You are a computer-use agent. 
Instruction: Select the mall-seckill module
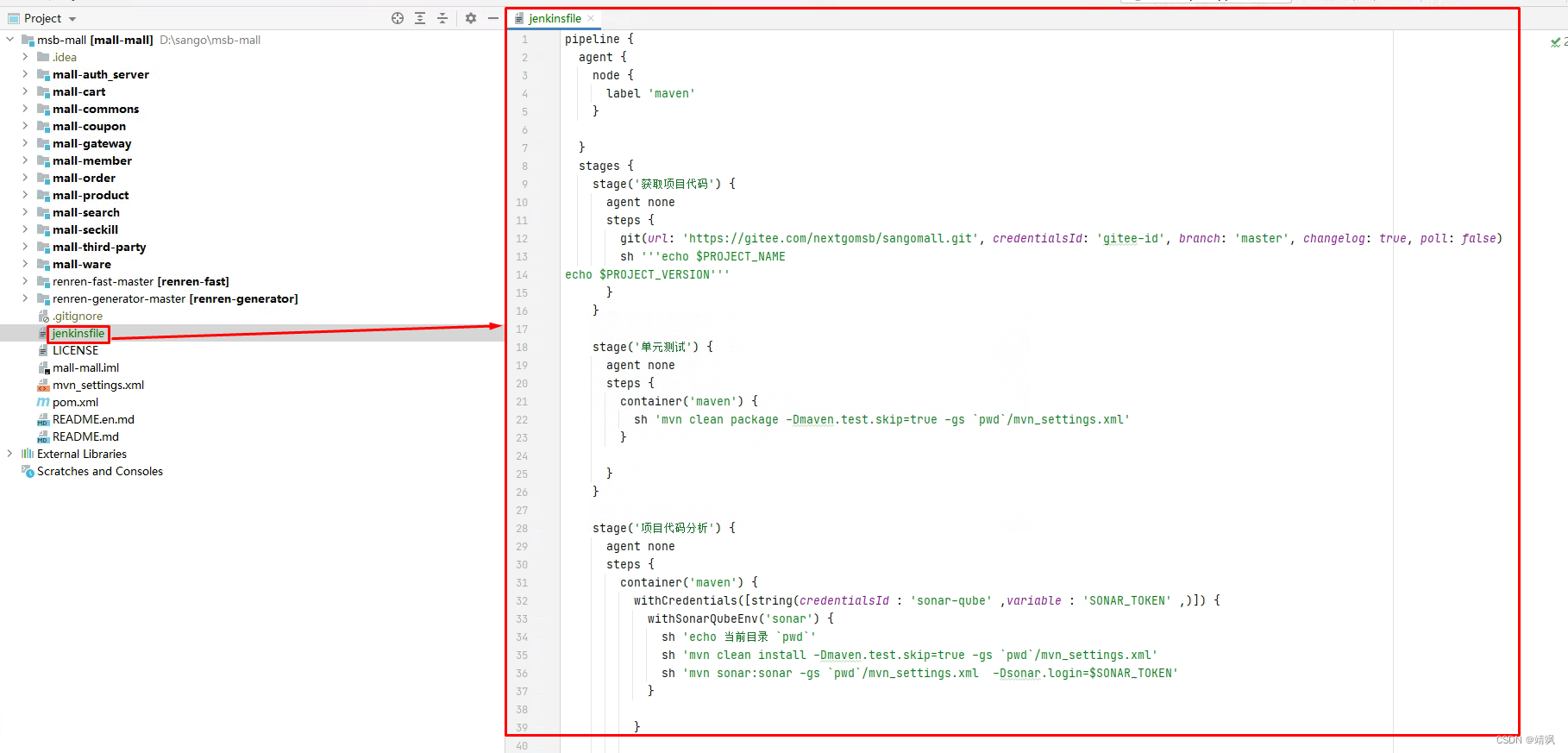pyautogui.click(x=85, y=229)
